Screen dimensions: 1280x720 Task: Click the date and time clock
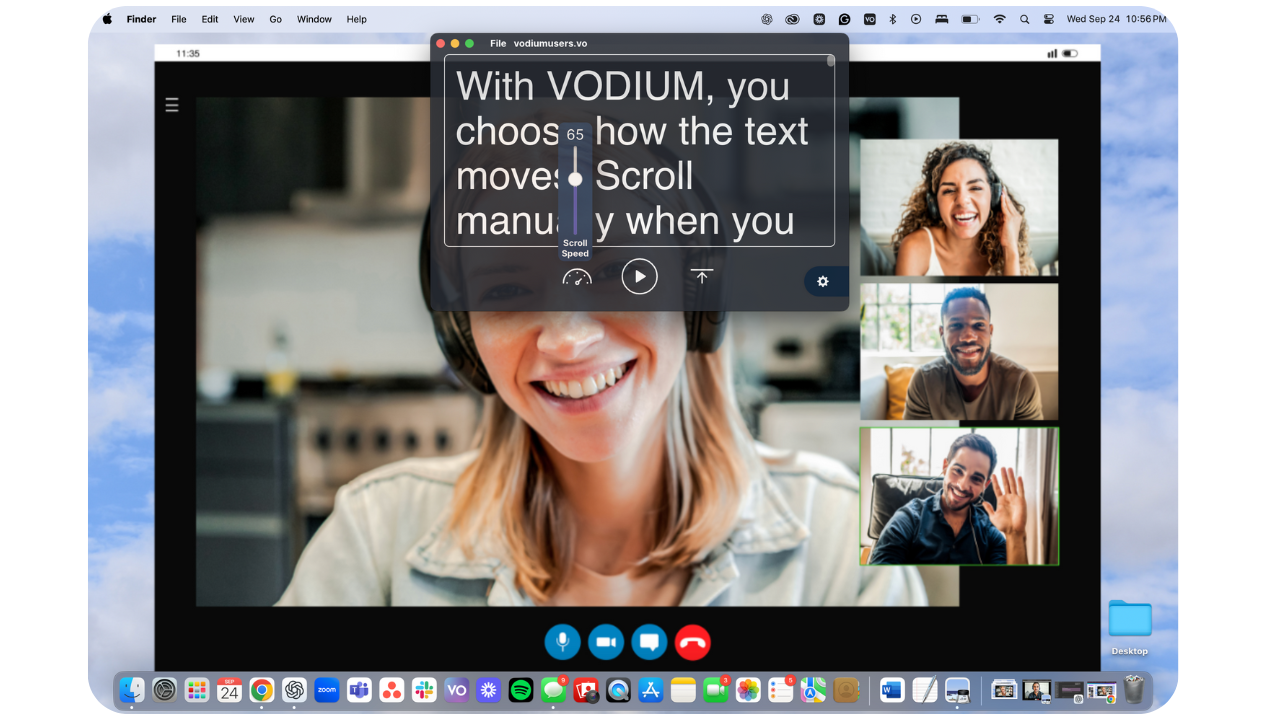click(1115, 19)
